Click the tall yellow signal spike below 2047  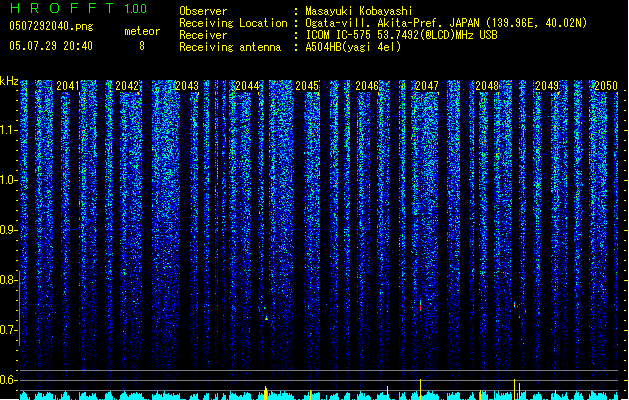(x=420, y=389)
